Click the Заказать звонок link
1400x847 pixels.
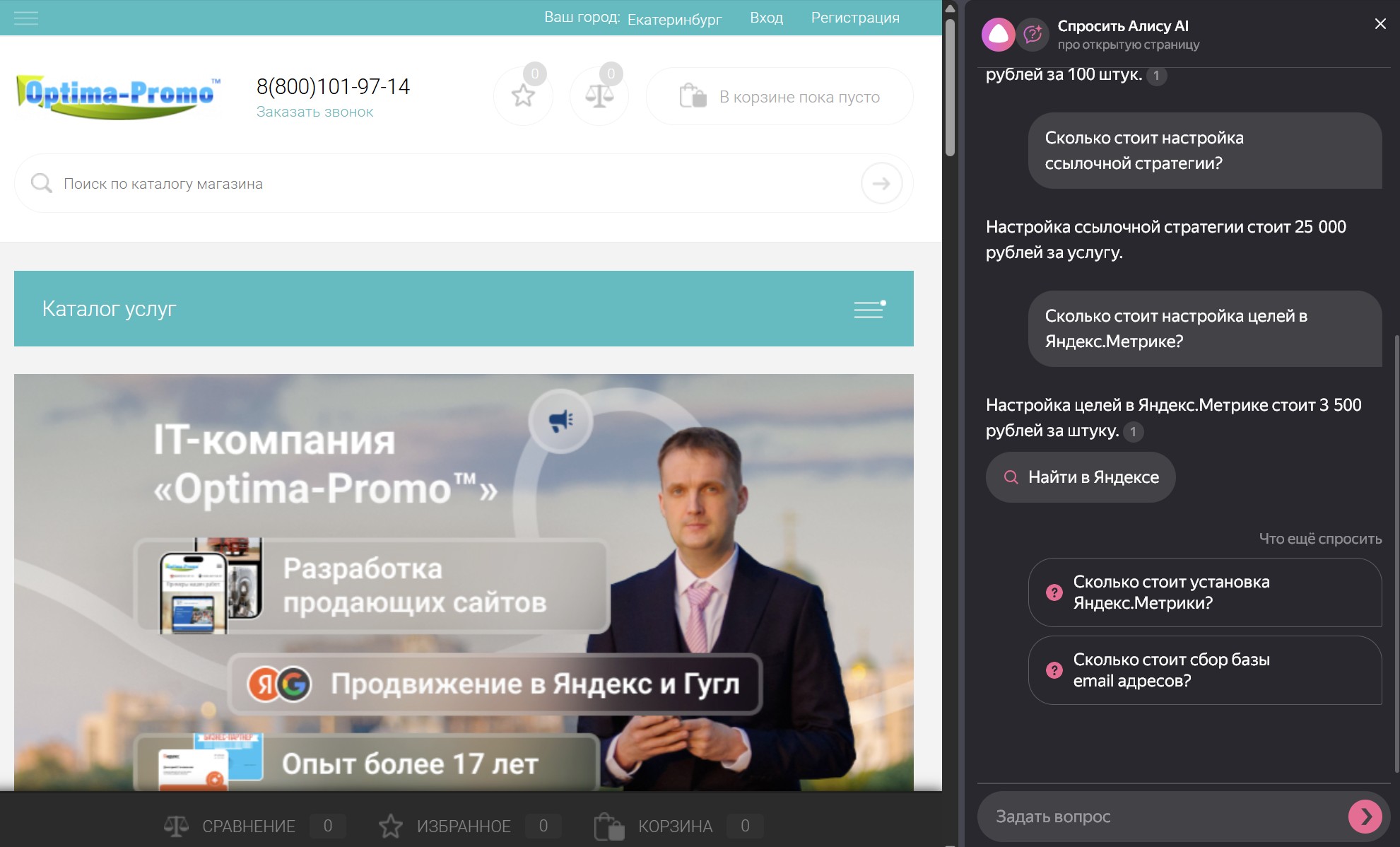coord(314,111)
